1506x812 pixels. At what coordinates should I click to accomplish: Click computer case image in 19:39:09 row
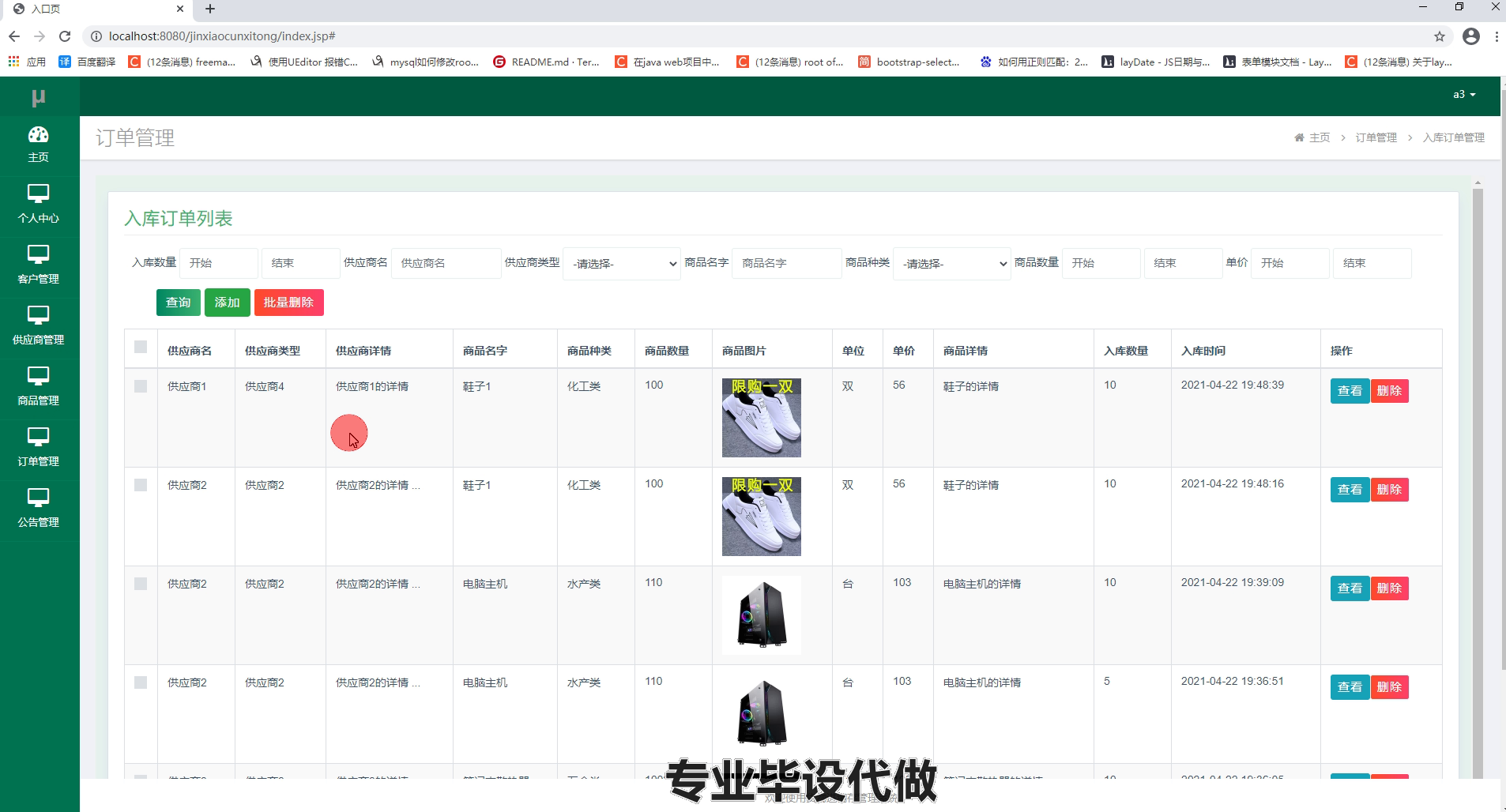pyautogui.click(x=762, y=615)
